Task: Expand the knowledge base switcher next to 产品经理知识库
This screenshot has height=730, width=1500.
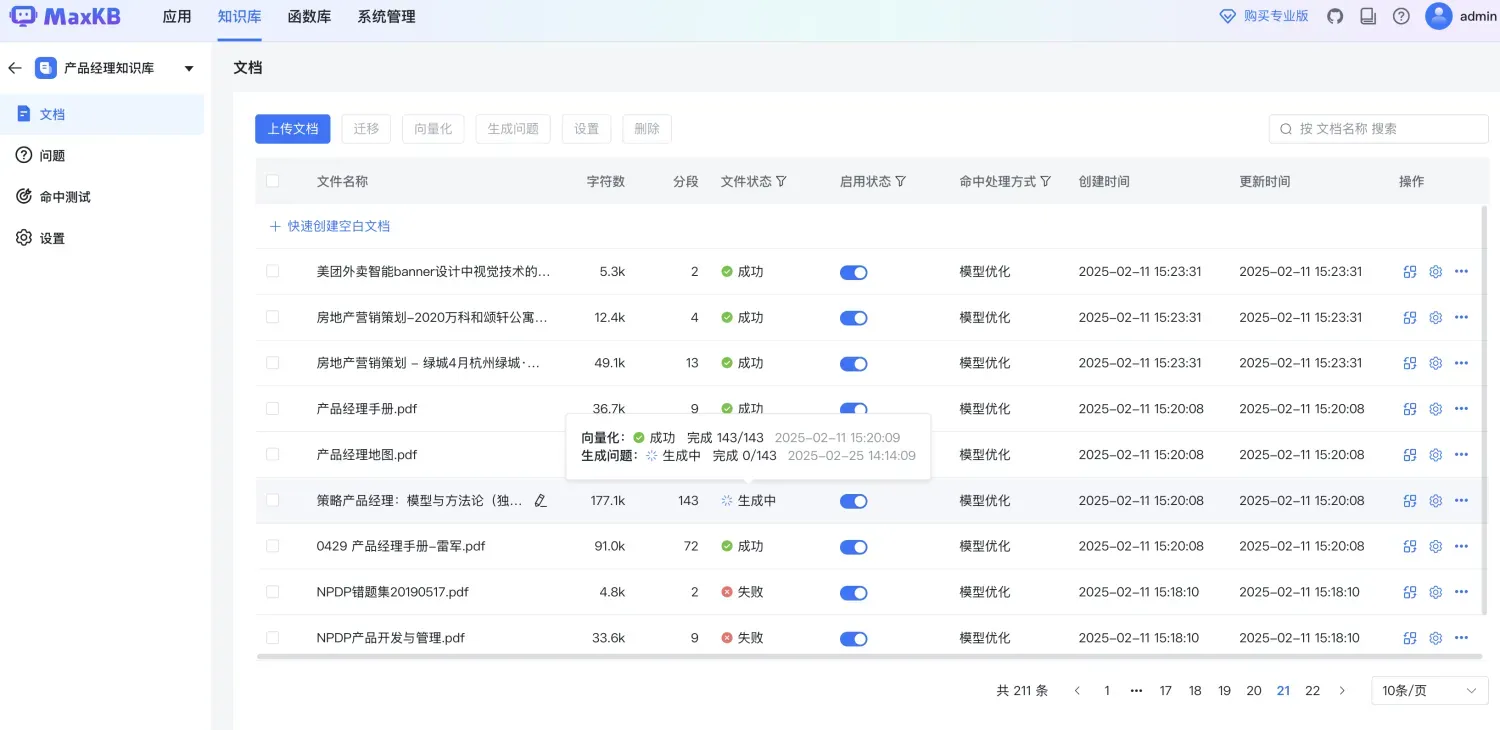Action: 188,67
